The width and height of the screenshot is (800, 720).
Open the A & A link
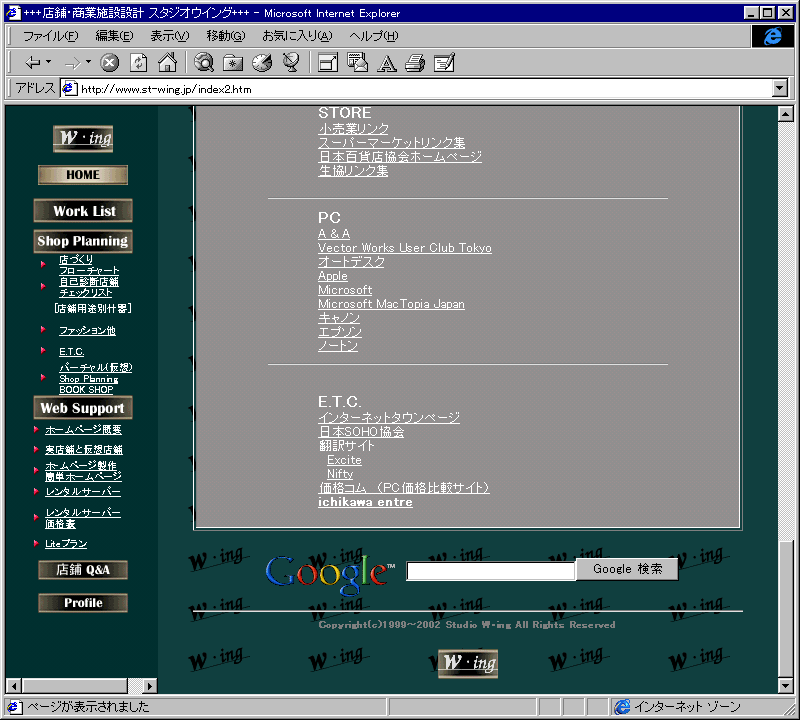pos(334,234)
